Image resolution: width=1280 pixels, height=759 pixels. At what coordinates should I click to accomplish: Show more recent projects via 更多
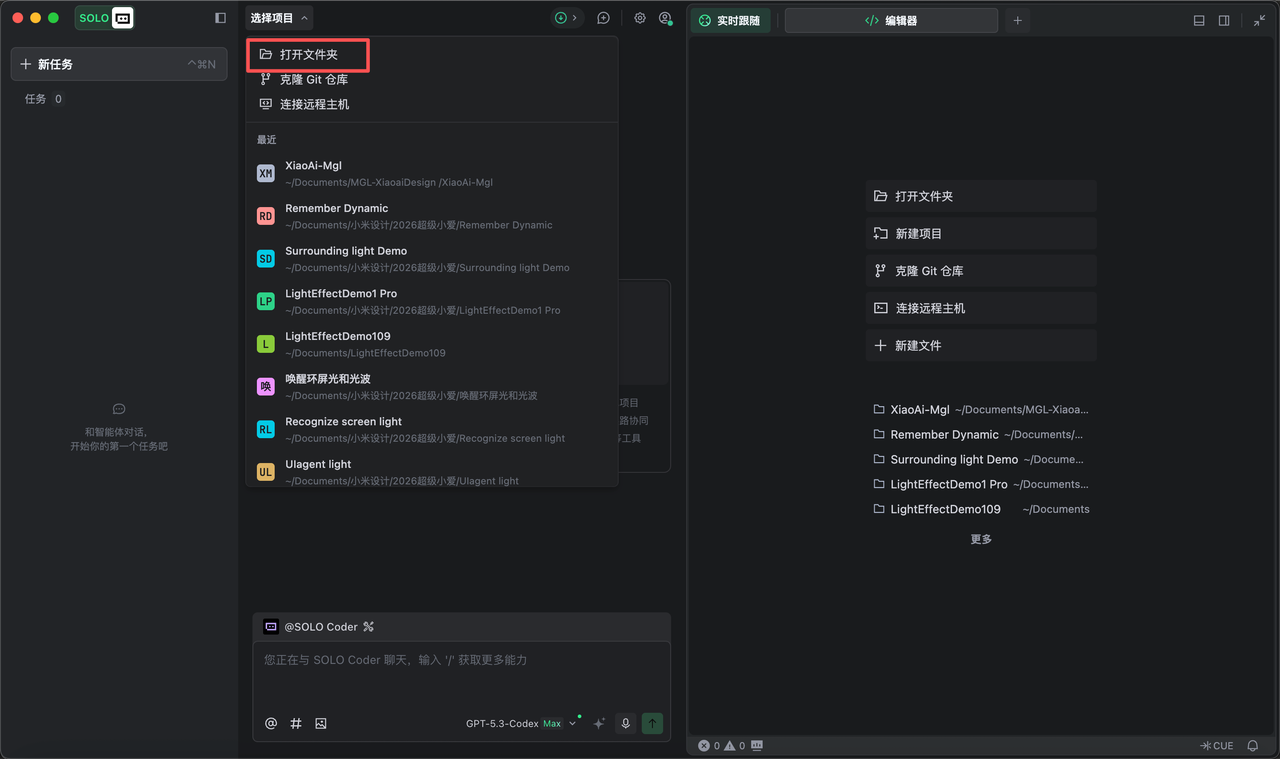(981, 539)
